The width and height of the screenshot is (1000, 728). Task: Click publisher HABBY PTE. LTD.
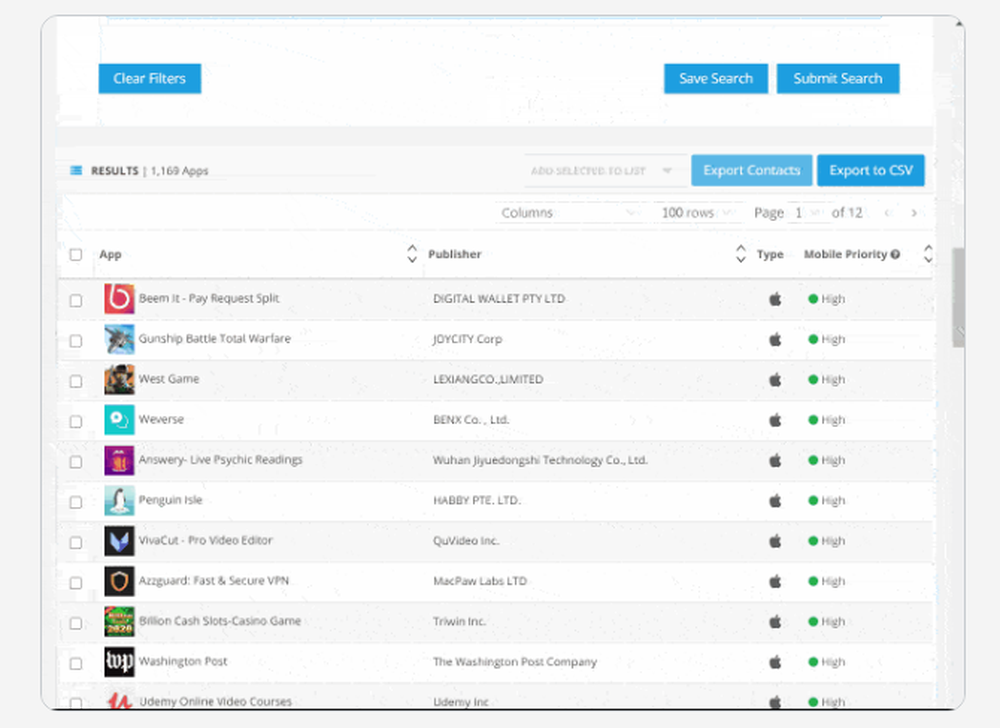[x=476, y=500]
